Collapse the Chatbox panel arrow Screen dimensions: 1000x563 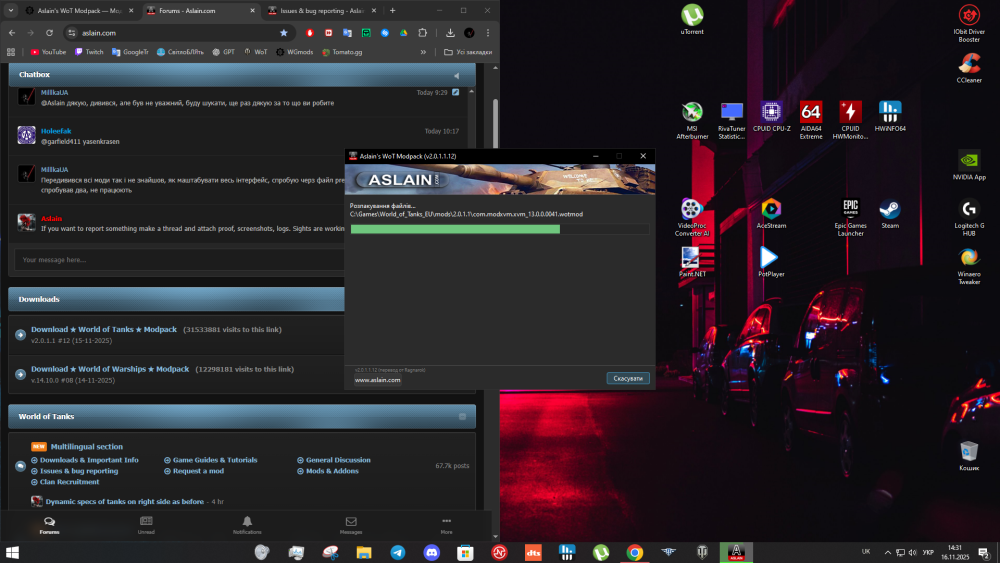[x=457, y=75]
